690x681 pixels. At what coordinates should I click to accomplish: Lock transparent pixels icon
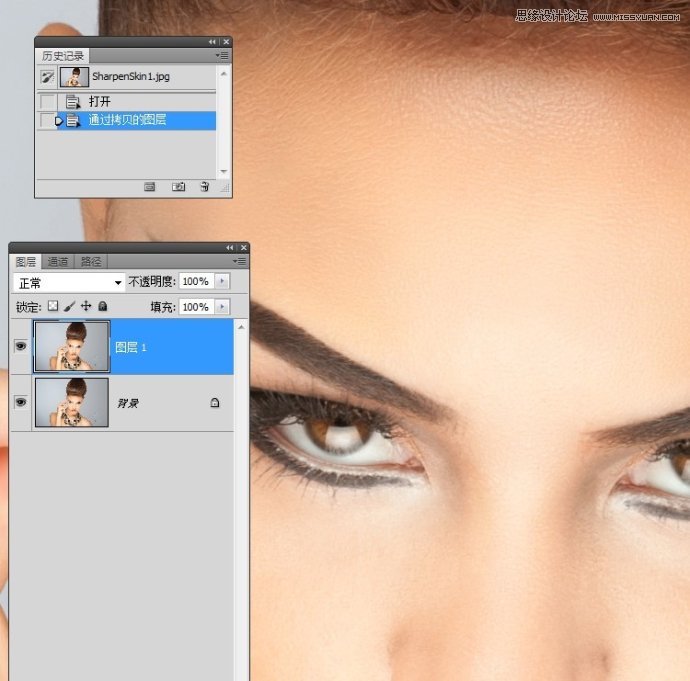pos(53,306)
